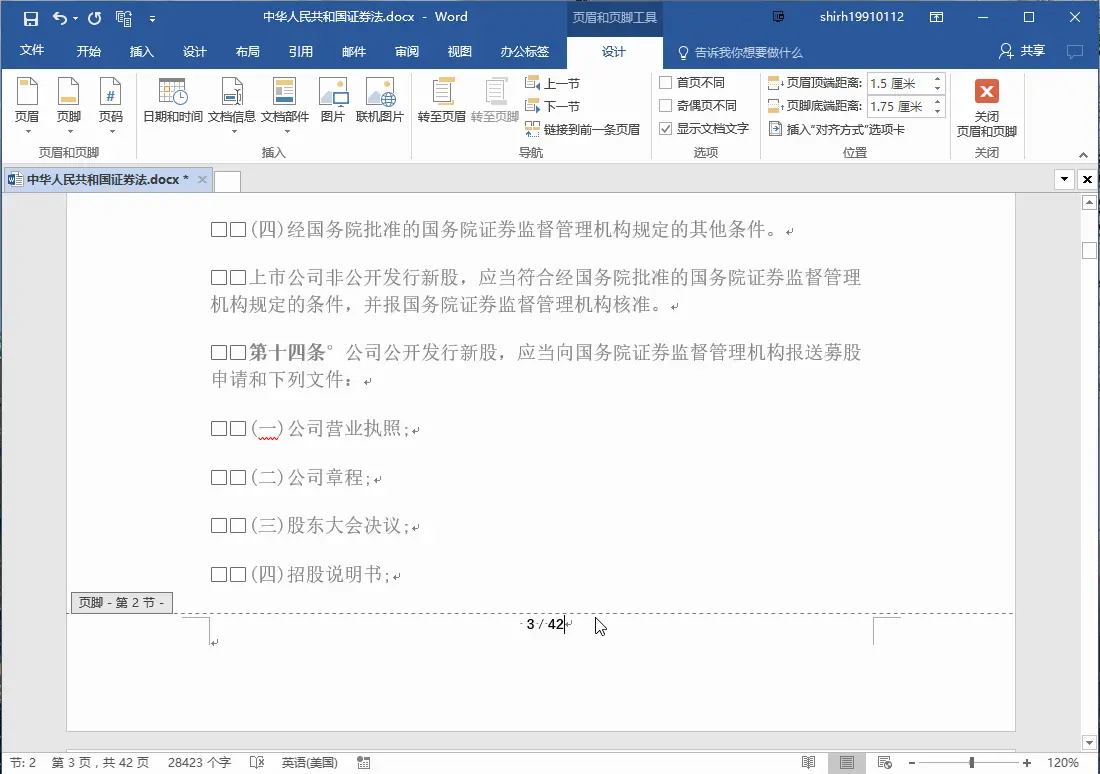1100x774 pixels.
Task: Click the ribbon display options icon
Action: tap(937, 18)
